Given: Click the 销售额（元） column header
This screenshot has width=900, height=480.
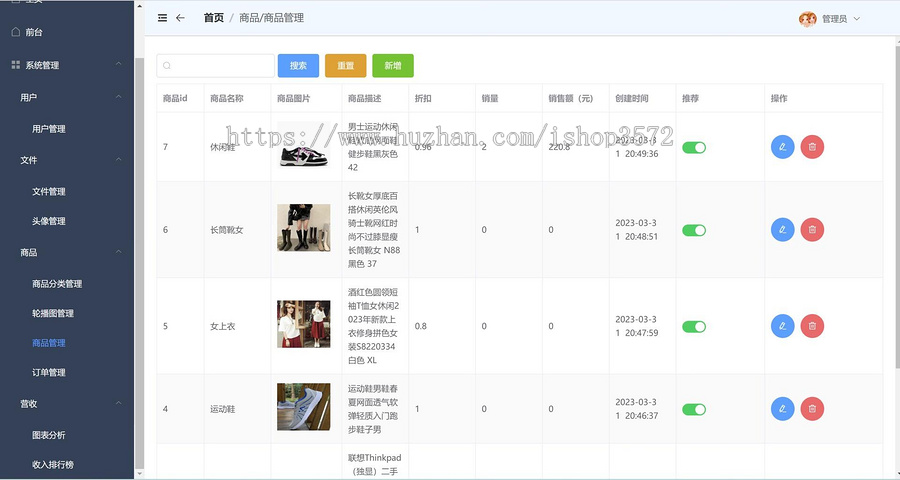Looking at the screenshot, I should pyautogui.click(x=571, y=98).
